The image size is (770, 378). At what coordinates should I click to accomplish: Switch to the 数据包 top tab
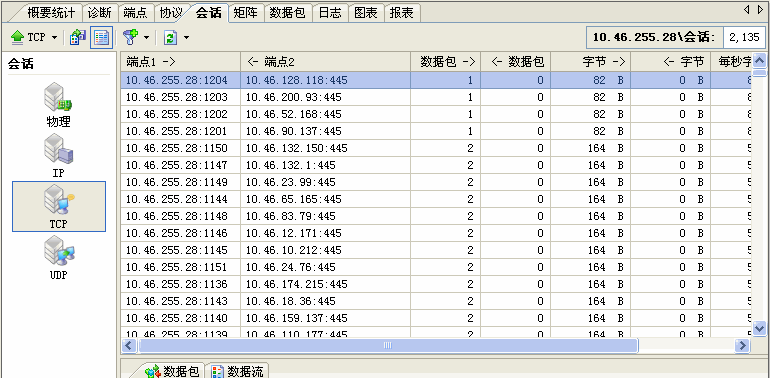coord(288,13)
